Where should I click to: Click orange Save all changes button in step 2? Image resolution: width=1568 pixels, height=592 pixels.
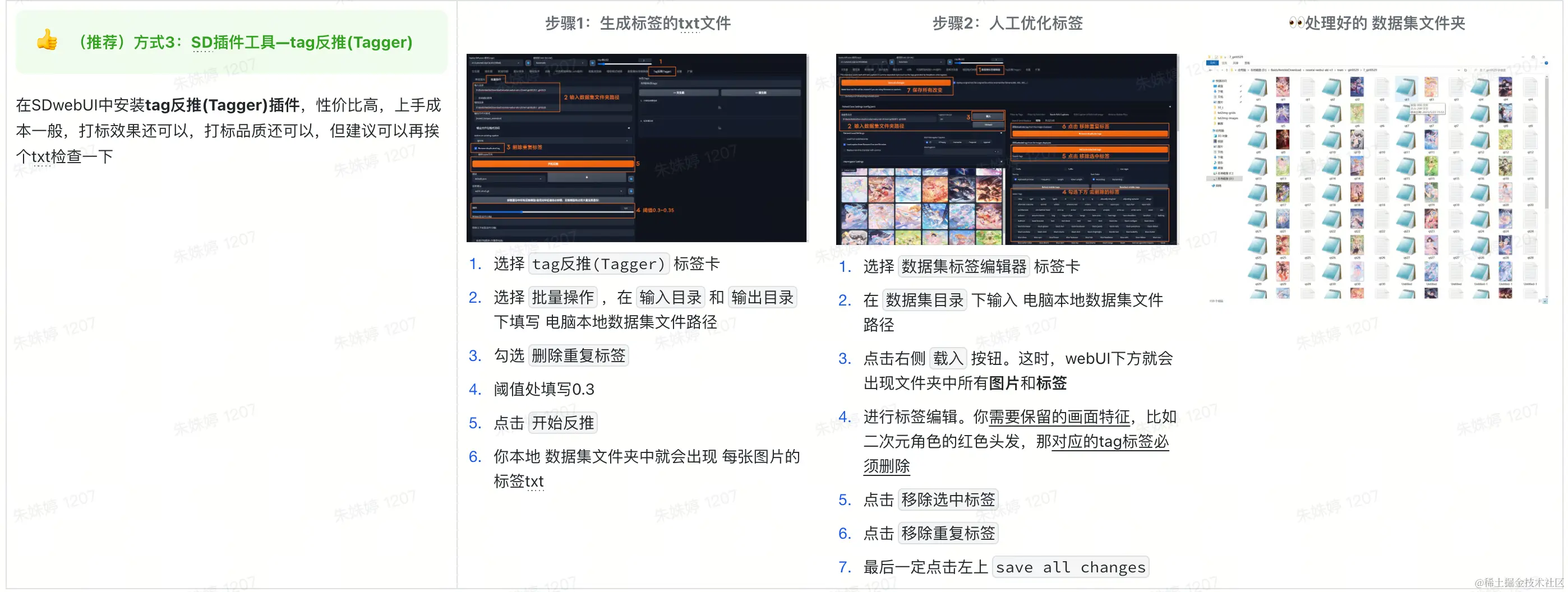coord(897,83)
